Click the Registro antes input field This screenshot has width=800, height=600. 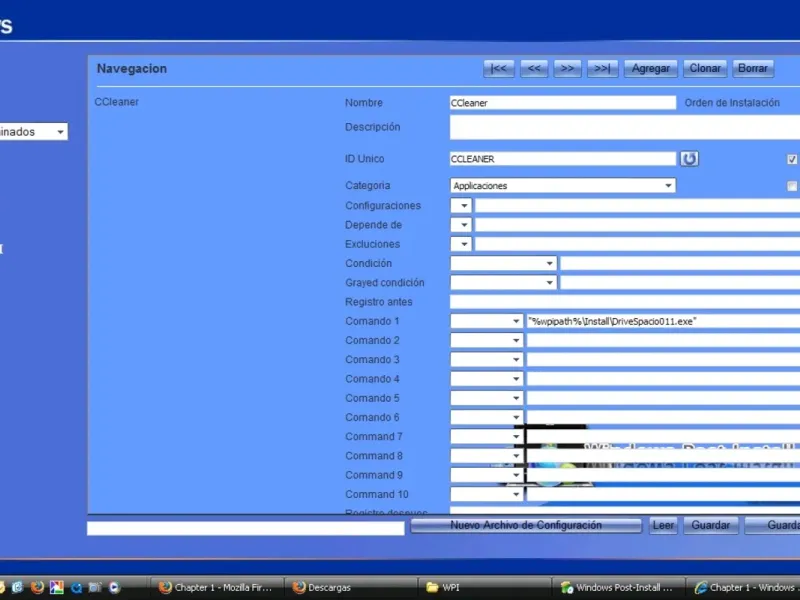pyautogui.click(x=625, y=302)
